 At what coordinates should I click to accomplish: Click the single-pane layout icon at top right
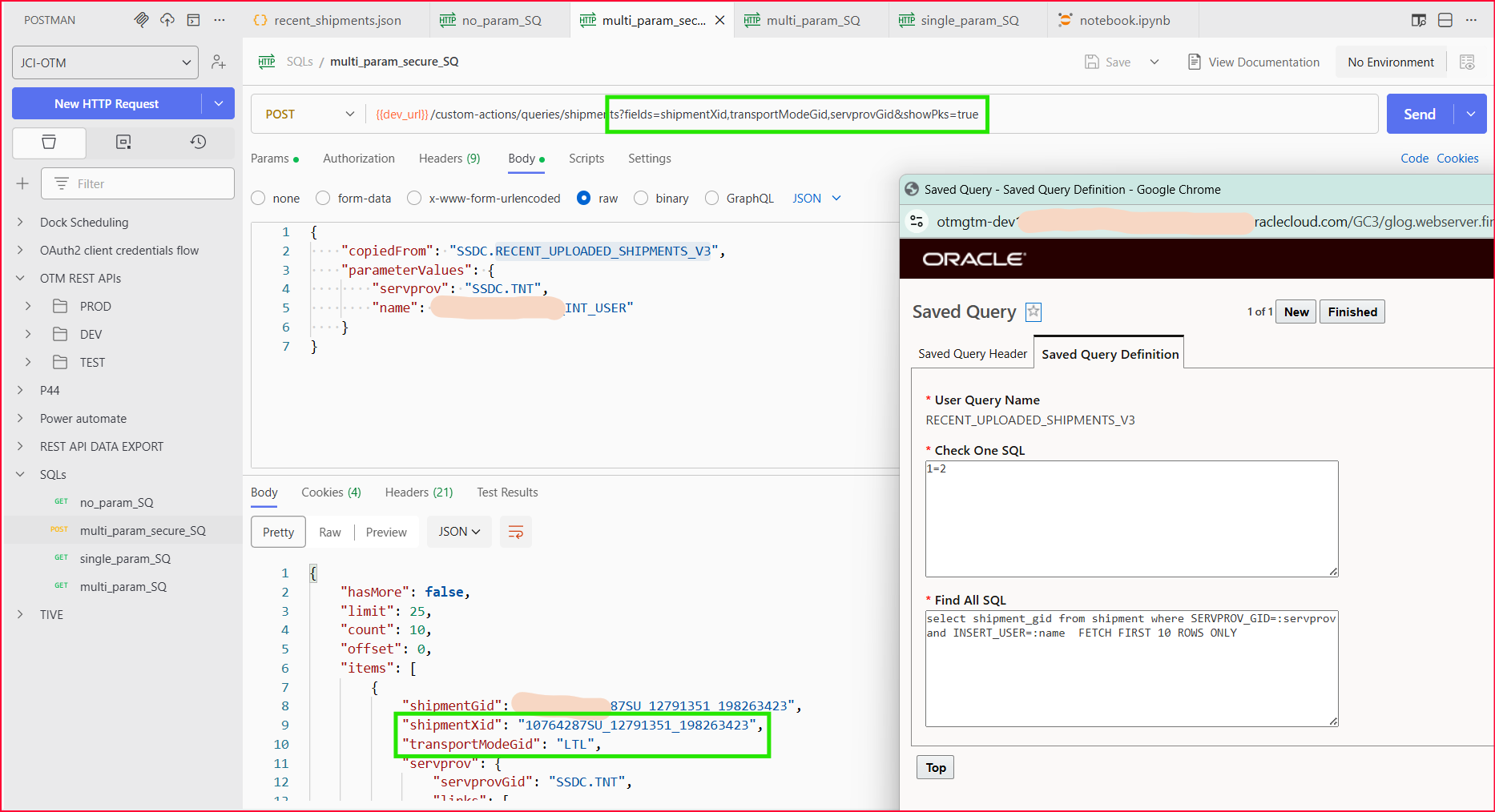[1445, 20]
